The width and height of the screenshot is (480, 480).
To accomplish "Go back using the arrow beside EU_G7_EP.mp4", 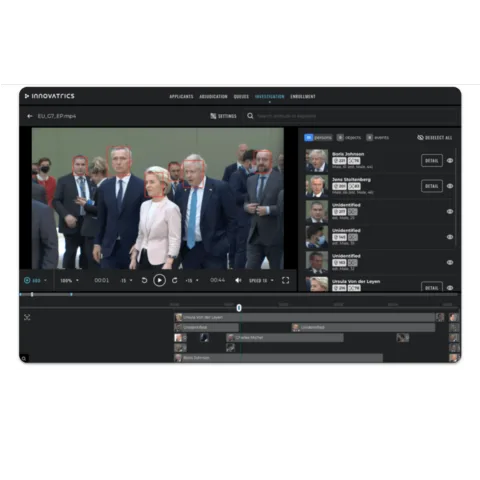I will [x=30, y=116].
